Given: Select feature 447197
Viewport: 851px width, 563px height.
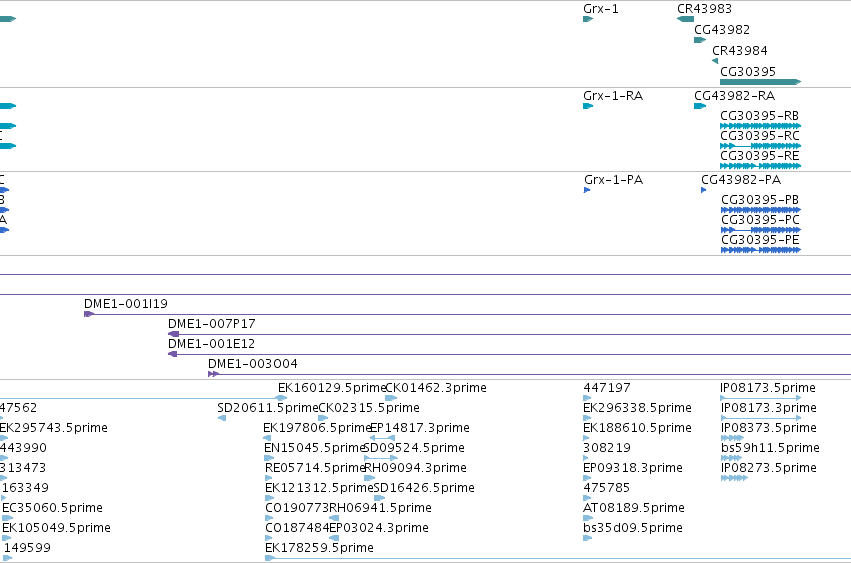Looking at the screenshot, I should (x=587, y=398).
